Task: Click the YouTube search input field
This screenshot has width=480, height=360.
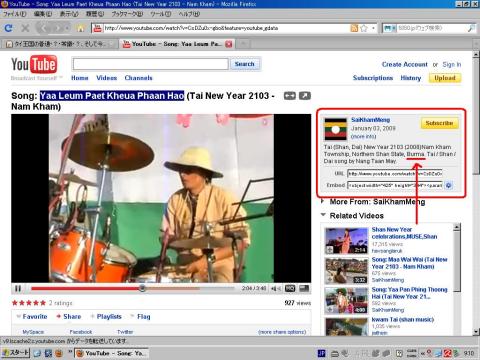Action: point(150,64)
